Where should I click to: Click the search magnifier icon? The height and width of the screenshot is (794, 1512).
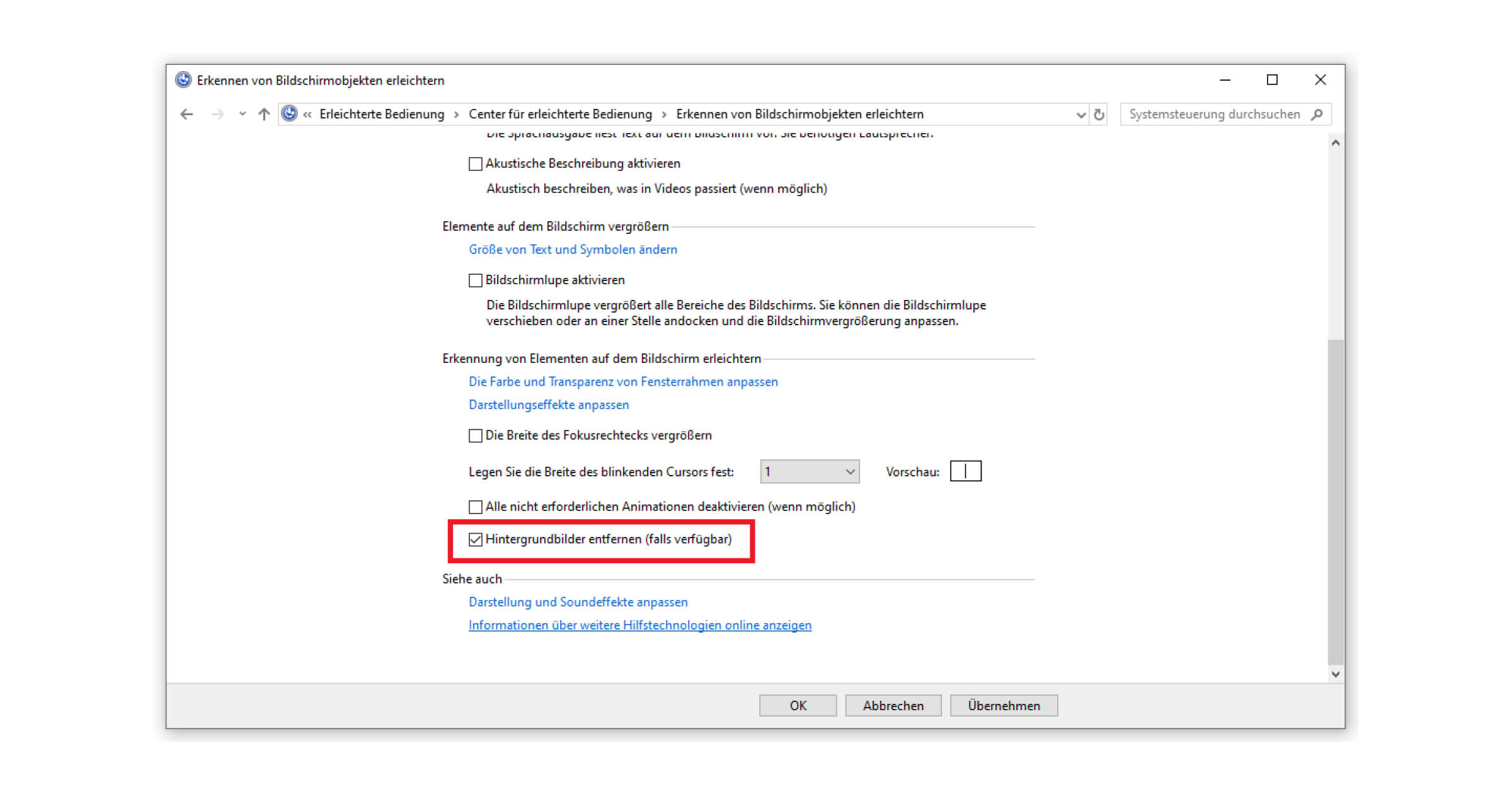(1317, 115)
